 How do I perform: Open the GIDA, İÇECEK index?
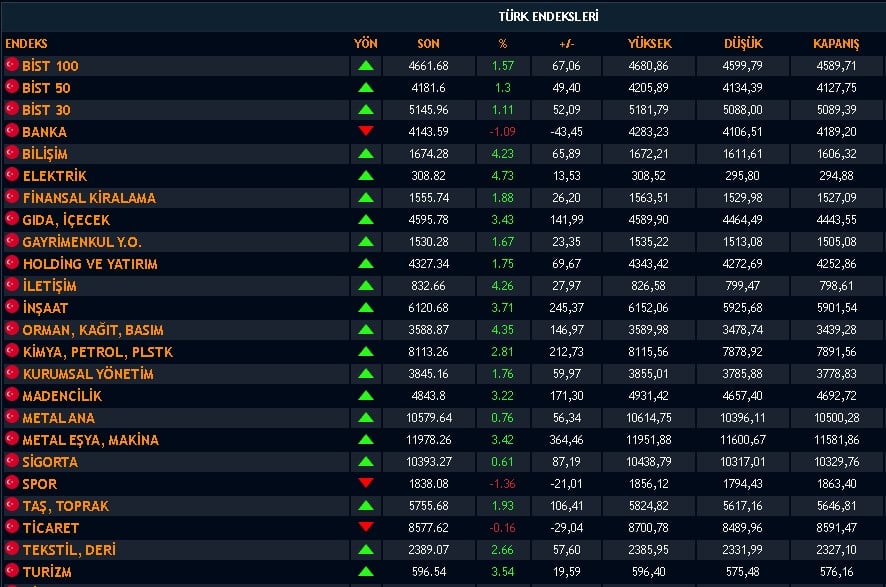coord(66,220)
